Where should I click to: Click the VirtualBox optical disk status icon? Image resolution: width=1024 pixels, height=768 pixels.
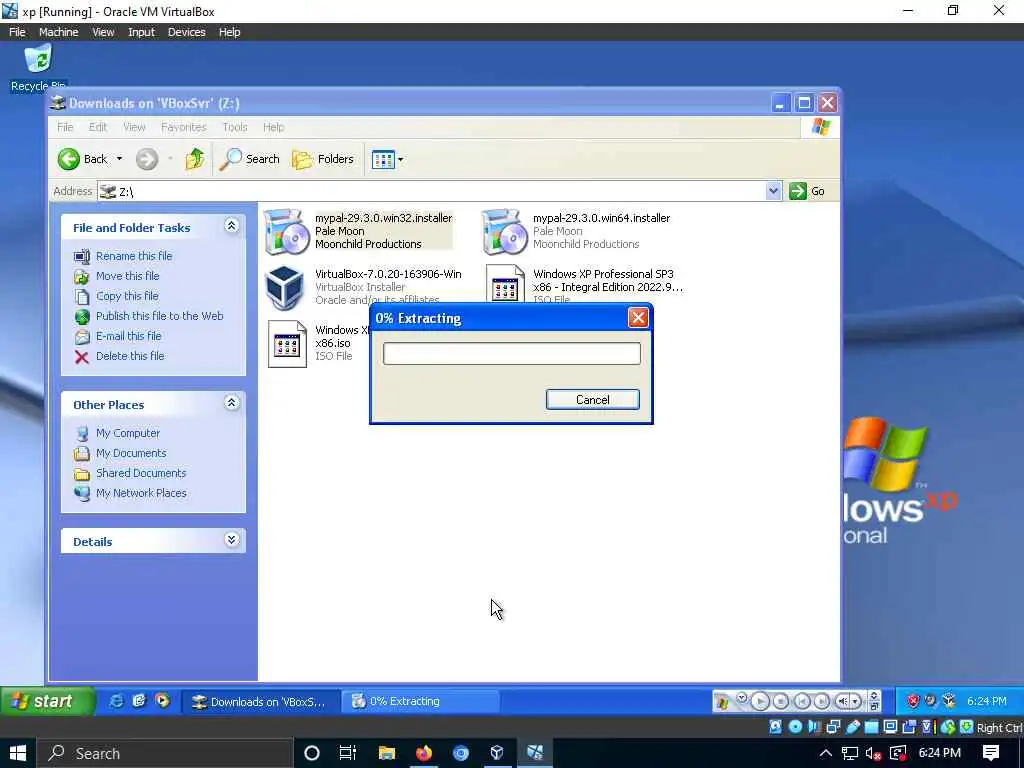coord(795,727)
